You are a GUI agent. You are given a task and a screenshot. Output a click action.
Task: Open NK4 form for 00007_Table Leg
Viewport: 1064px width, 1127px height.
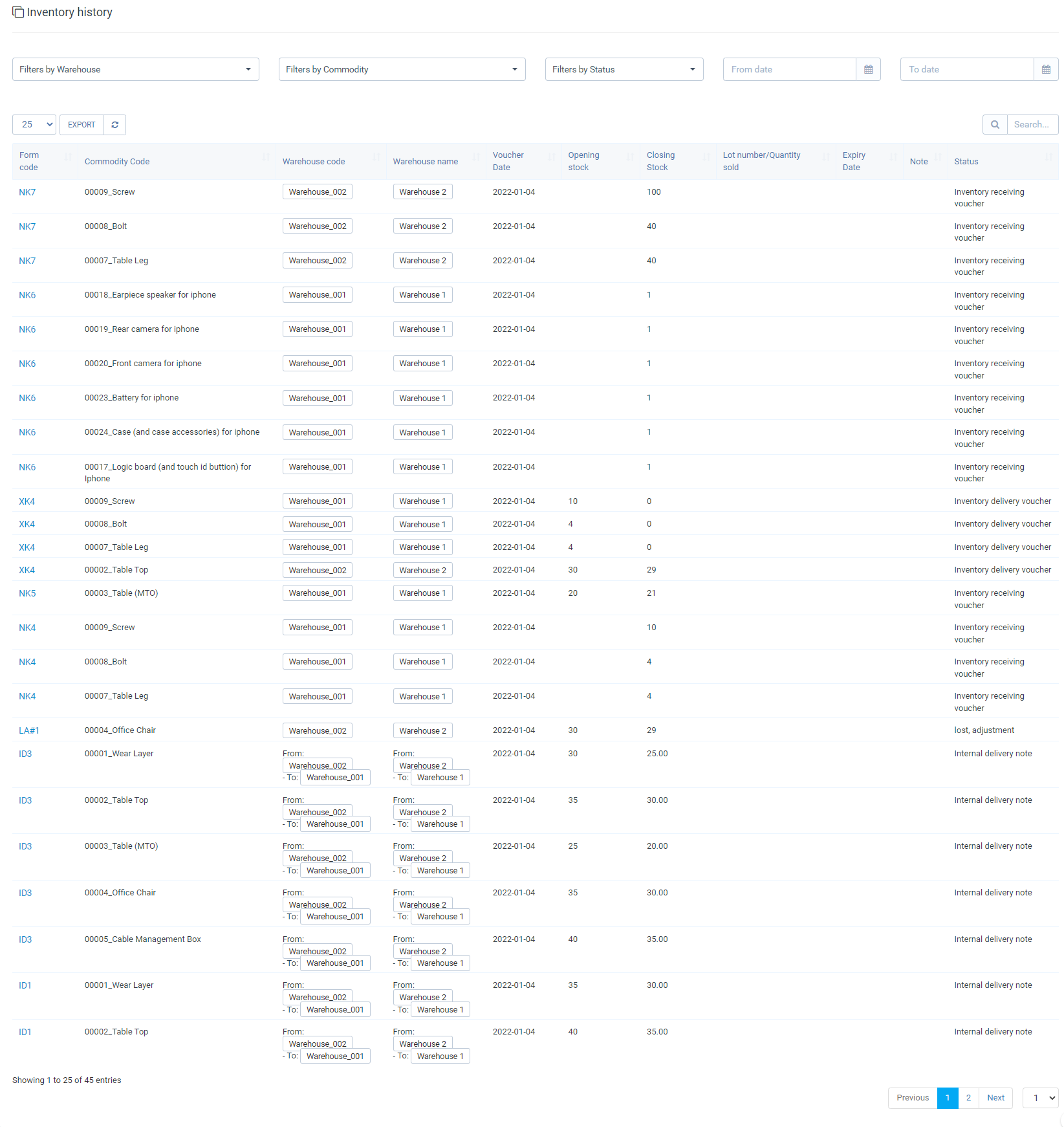click(x=27, y=696)
